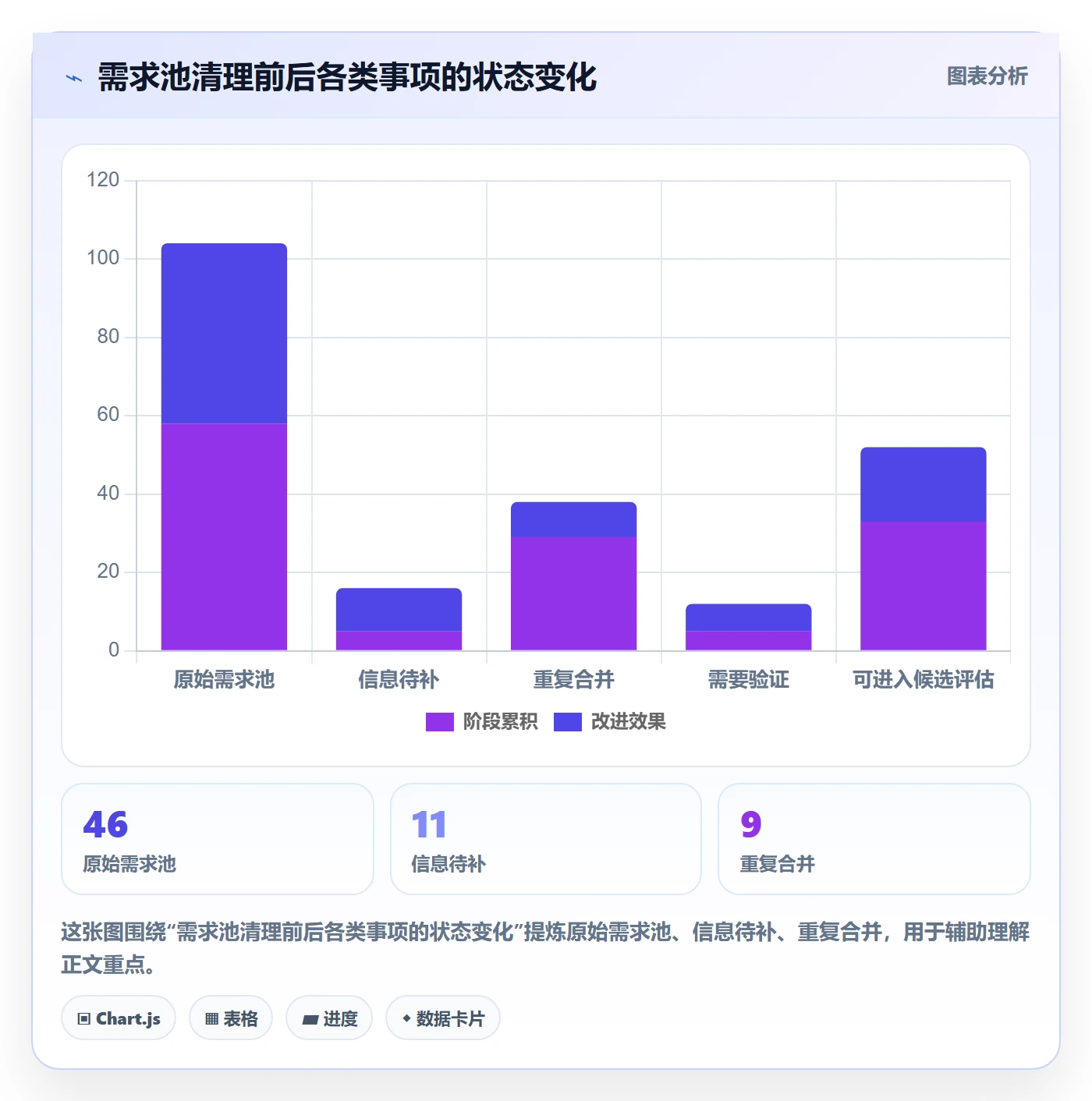Click the 需要验证 x-axis label
Image resolution: width=1092 pixels, height=1101 pixels.
point(748,680)
